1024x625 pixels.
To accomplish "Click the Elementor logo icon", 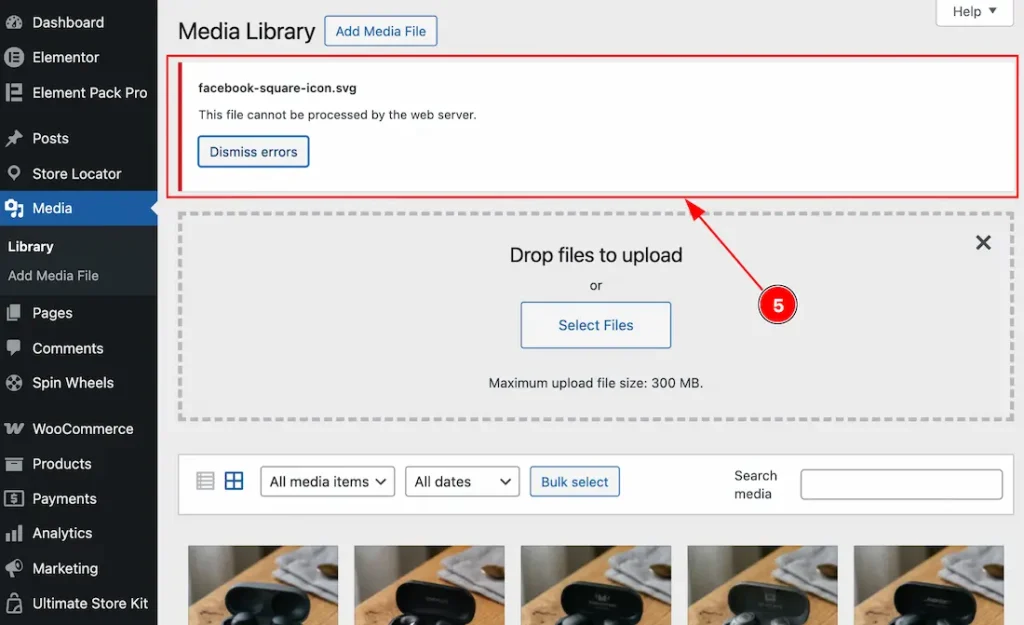I will tap(14, 57).
